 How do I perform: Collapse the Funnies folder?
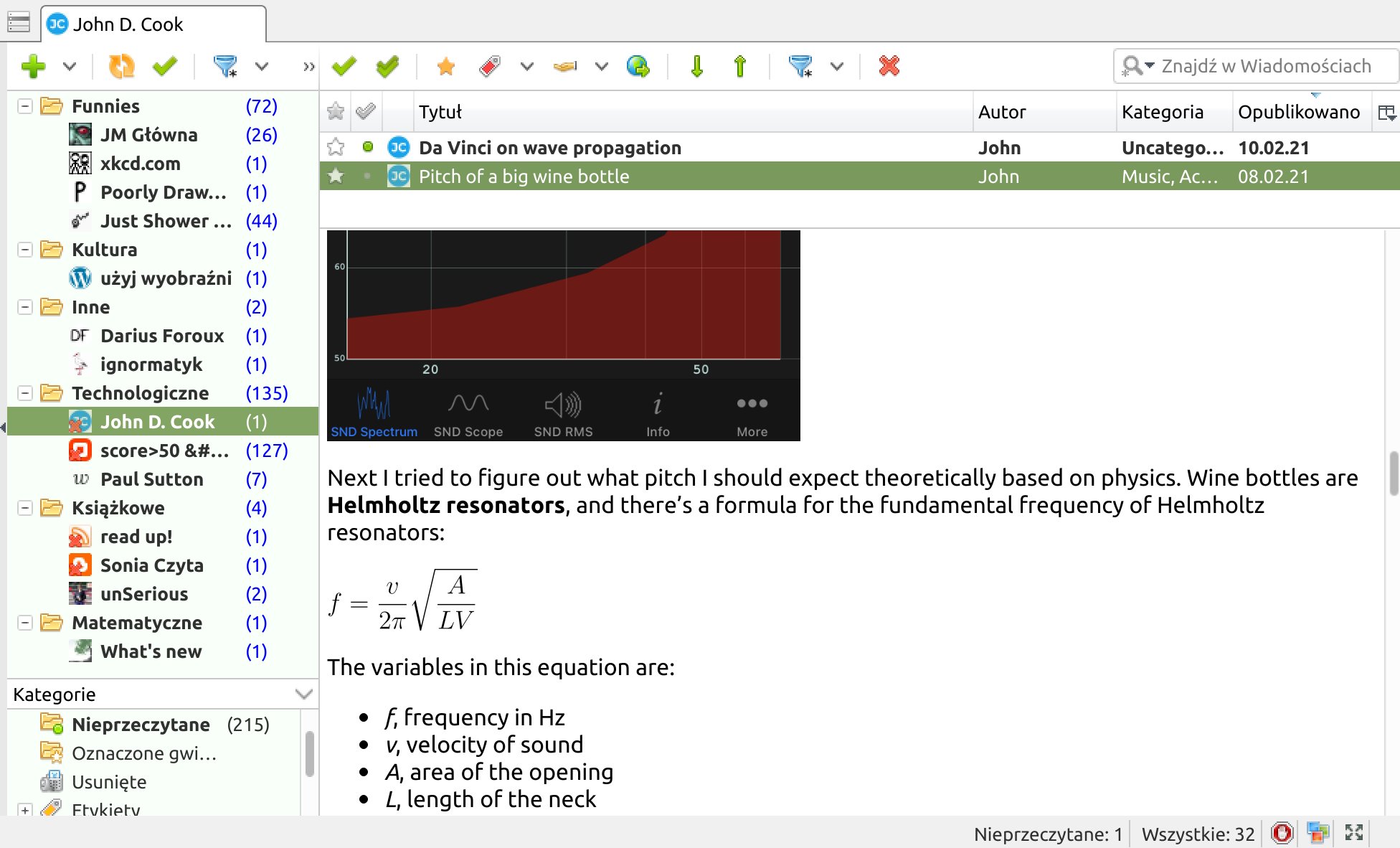(x=25, y=106)
